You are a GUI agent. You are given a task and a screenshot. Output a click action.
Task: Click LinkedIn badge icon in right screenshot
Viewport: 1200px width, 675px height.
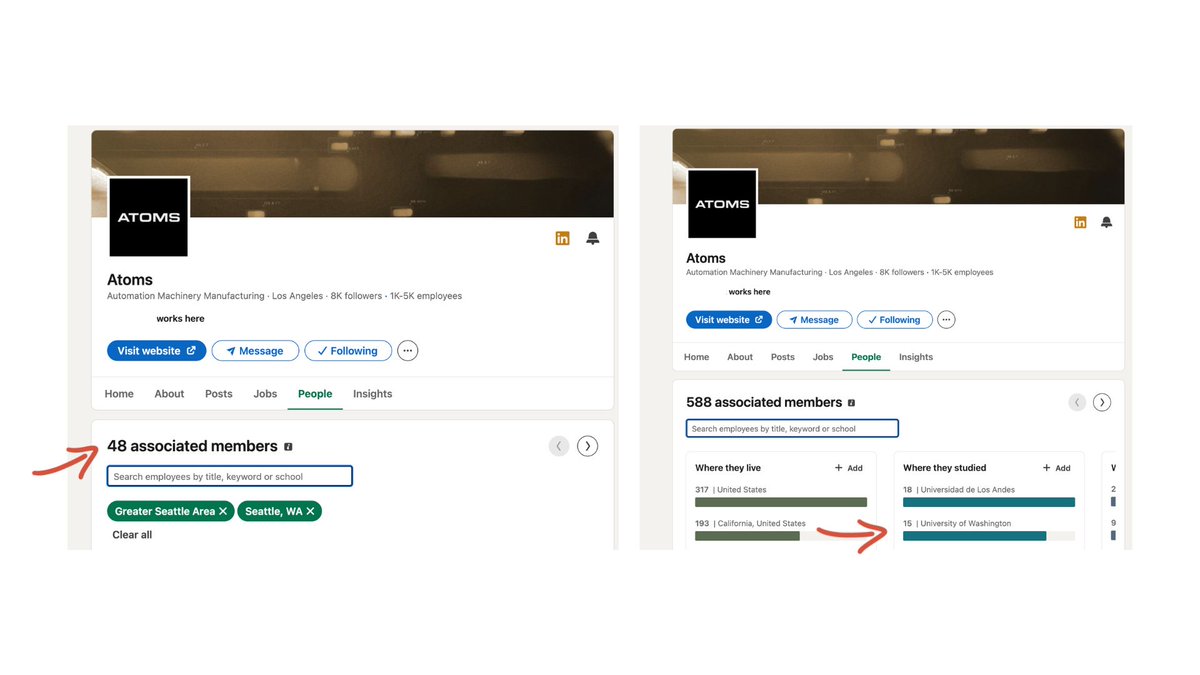(x=1080, y=222)
